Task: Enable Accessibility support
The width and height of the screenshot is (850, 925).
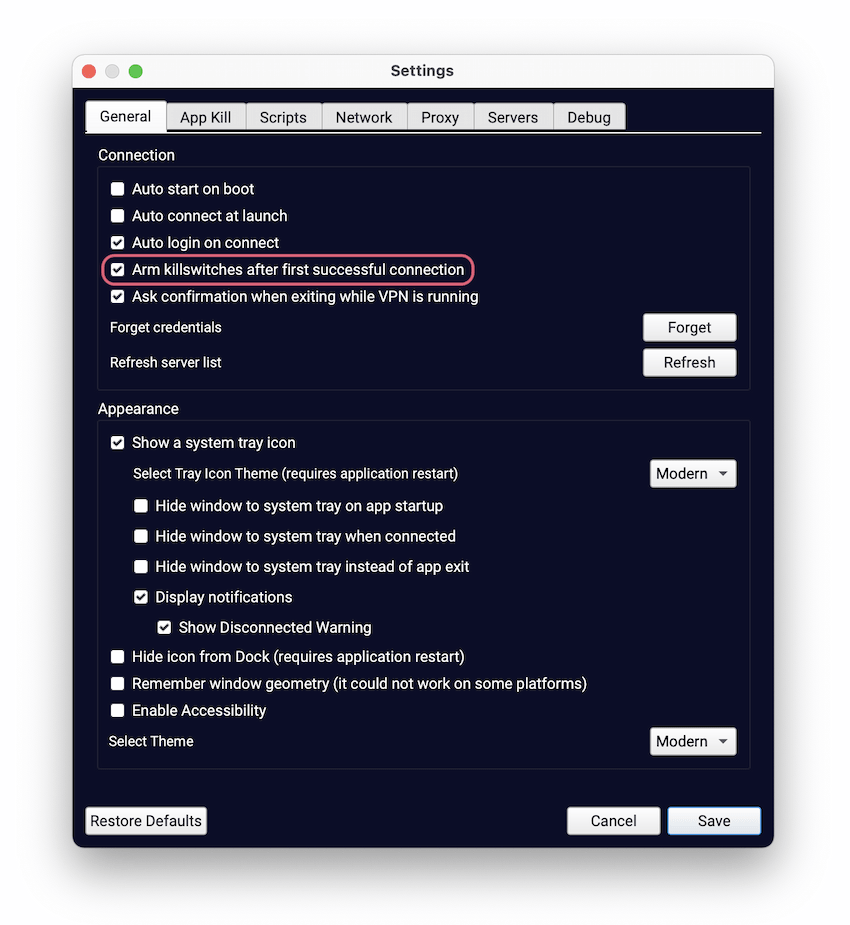Action: [x=117, y=710]
